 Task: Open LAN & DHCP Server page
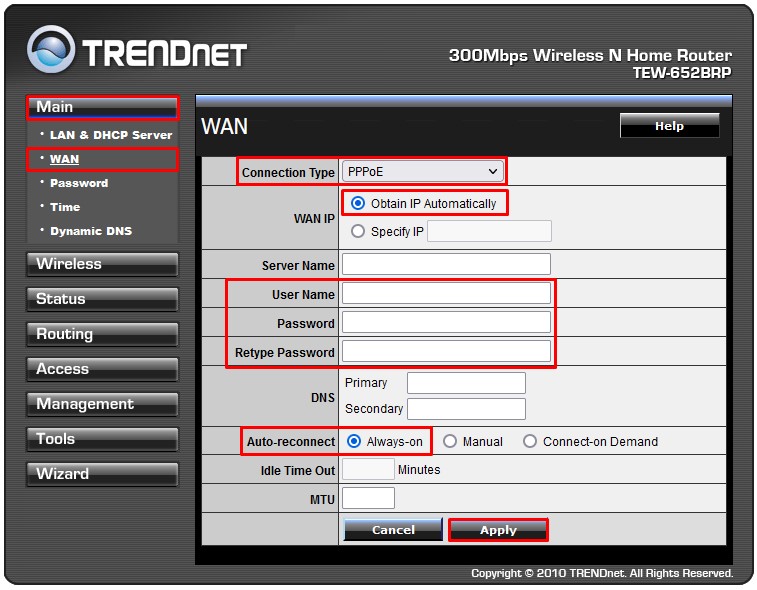click(110, 135)
